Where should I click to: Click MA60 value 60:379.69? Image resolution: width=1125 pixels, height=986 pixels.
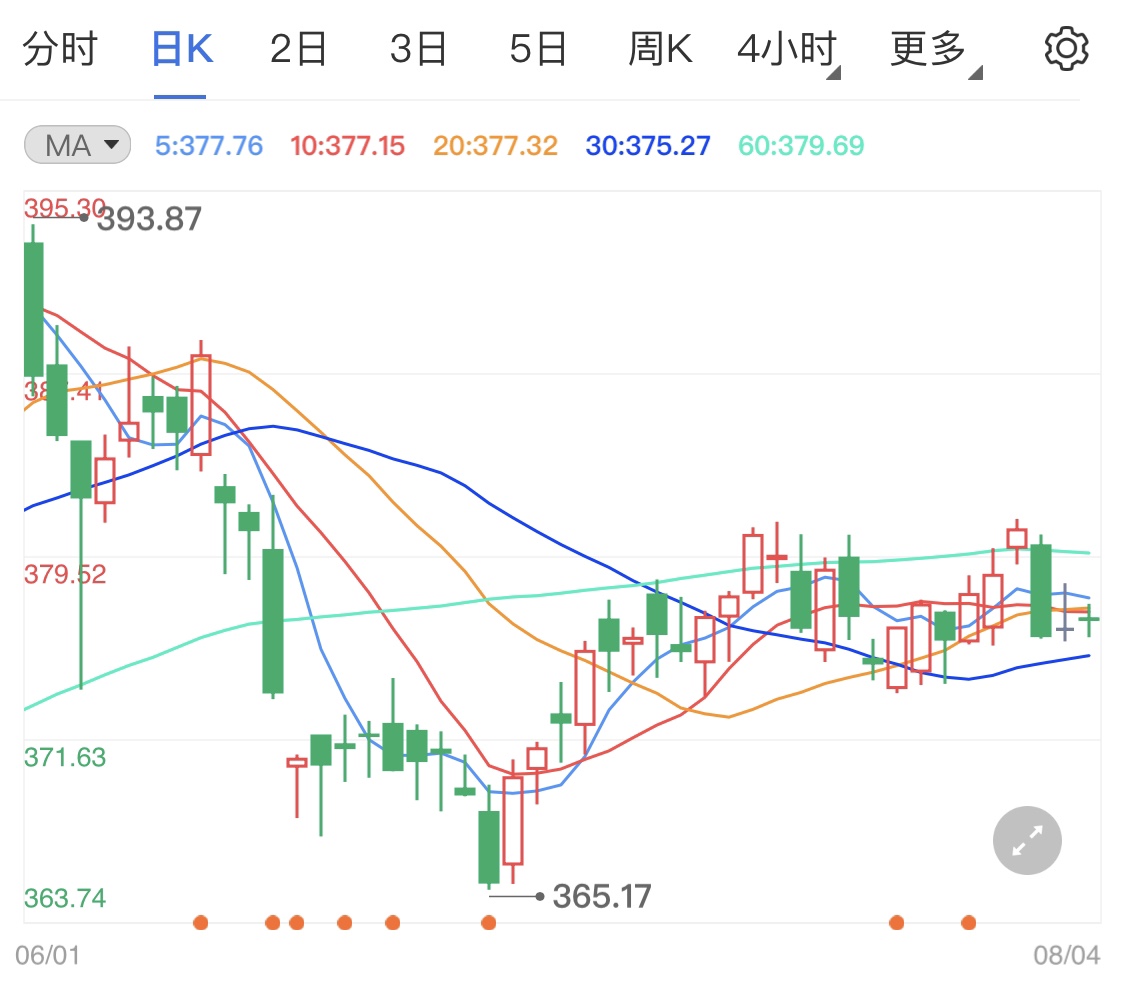click(801, 146)
